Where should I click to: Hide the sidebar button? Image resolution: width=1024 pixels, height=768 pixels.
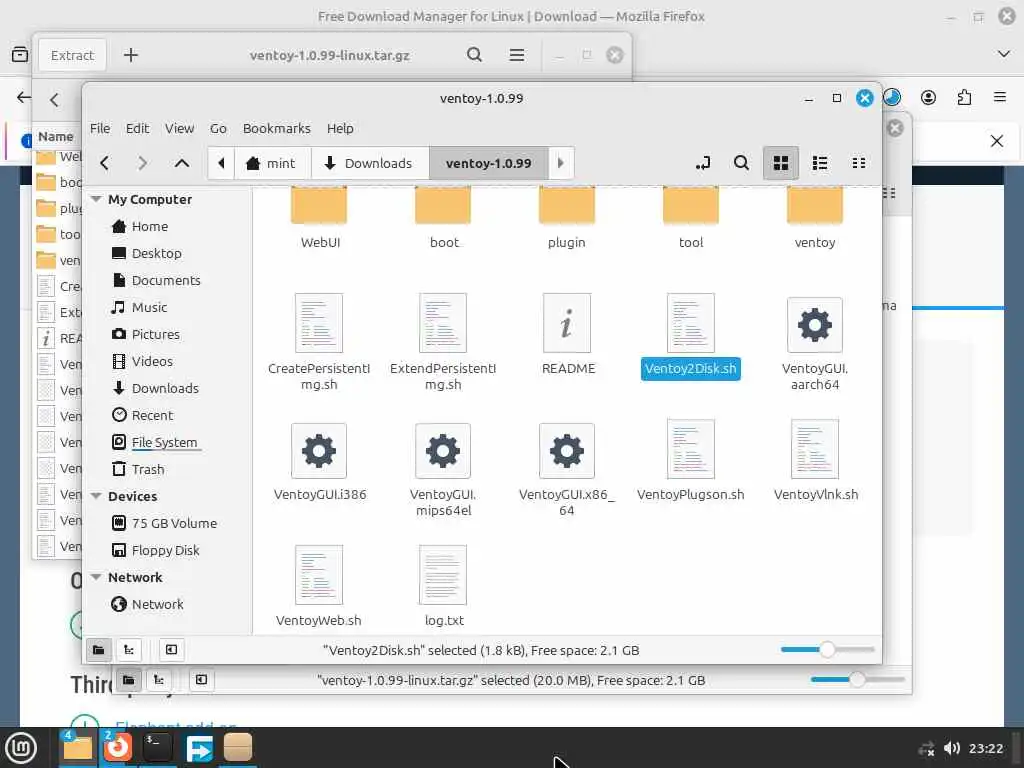171,650
